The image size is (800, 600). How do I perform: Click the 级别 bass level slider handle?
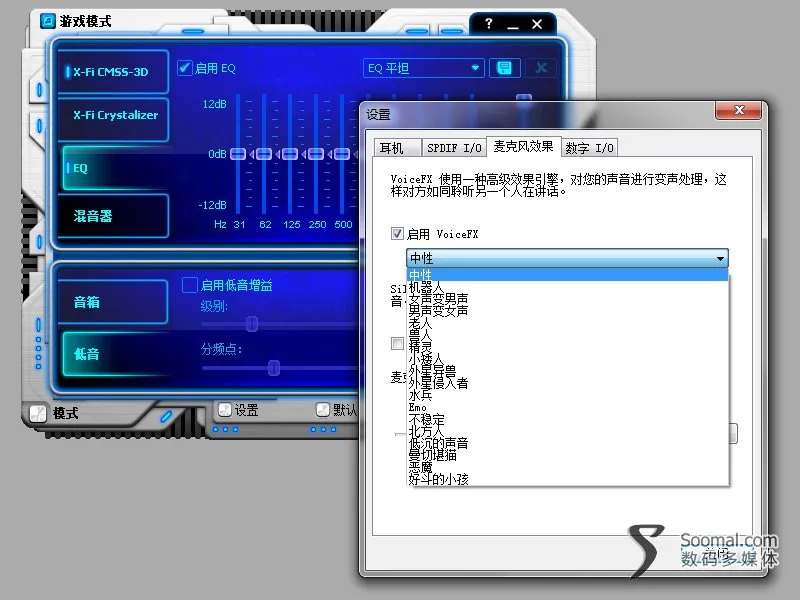(252, 323)
